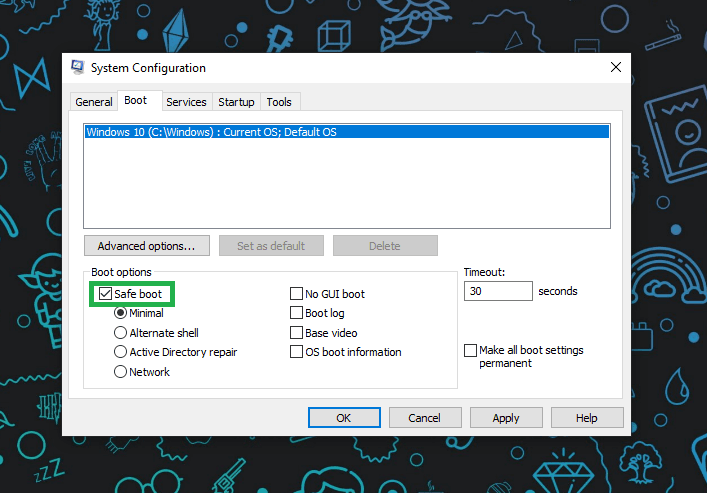Select the Minimal radio option
This screenshot has height=493, width=707.
(x=120, y=313)
